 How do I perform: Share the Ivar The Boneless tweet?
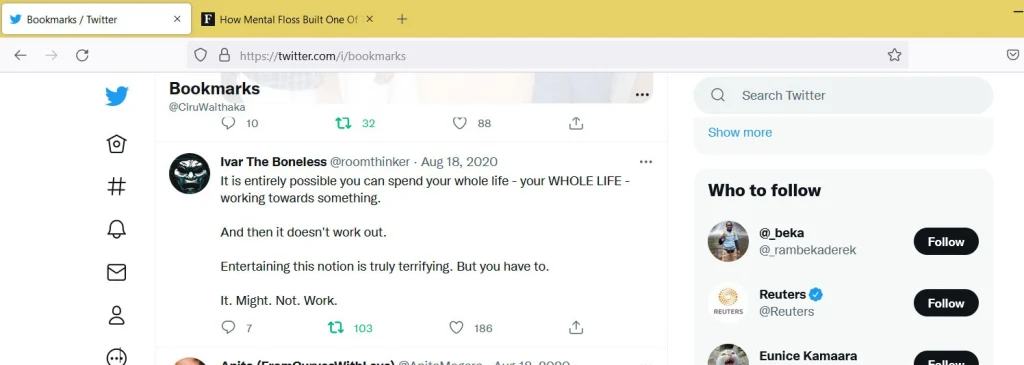tap(575, 328)
